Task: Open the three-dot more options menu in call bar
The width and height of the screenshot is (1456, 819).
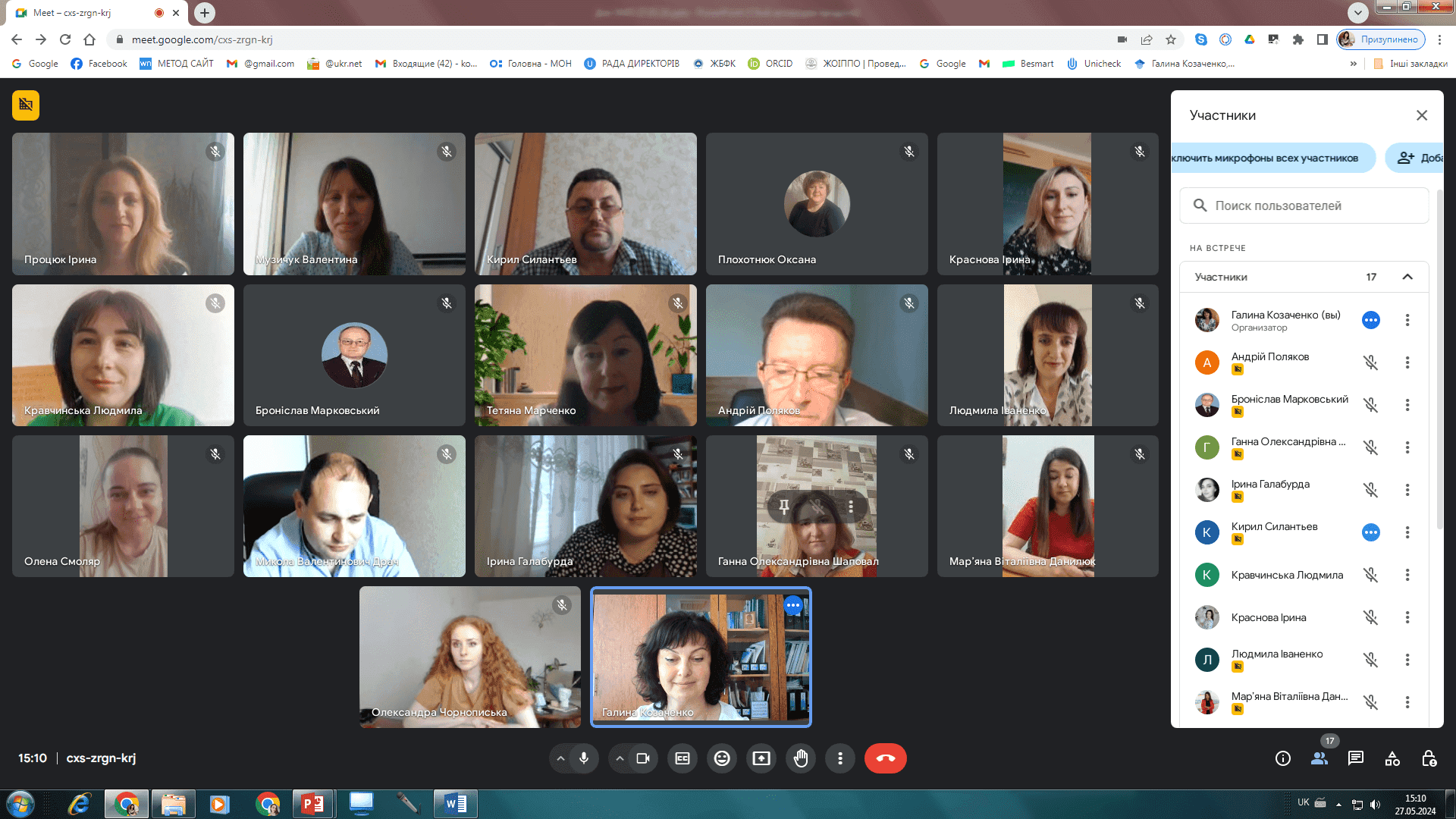Action: point(840,758)
